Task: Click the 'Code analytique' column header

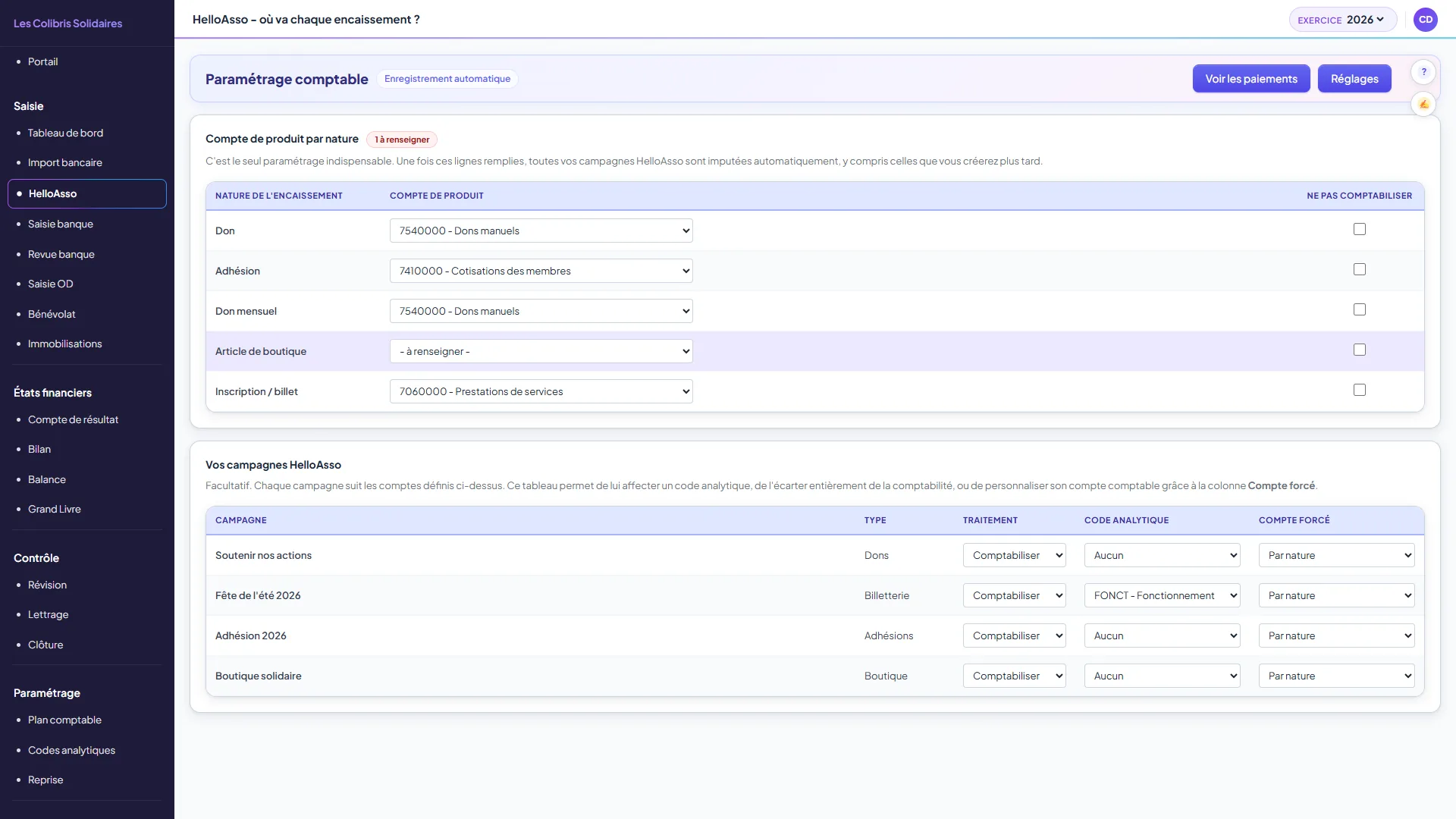Action: [1126, 520]
